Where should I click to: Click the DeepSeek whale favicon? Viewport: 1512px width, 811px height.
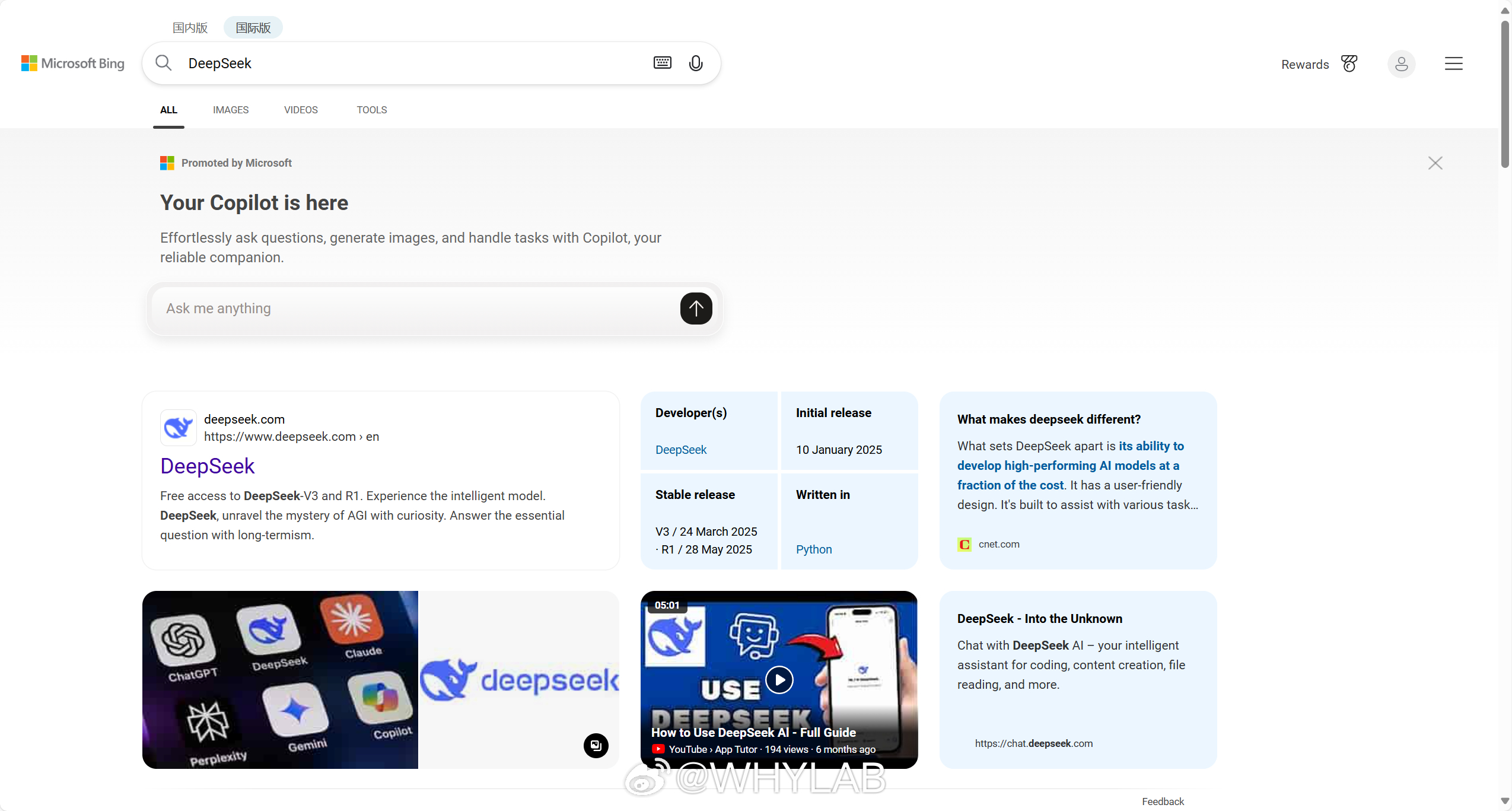178,427
